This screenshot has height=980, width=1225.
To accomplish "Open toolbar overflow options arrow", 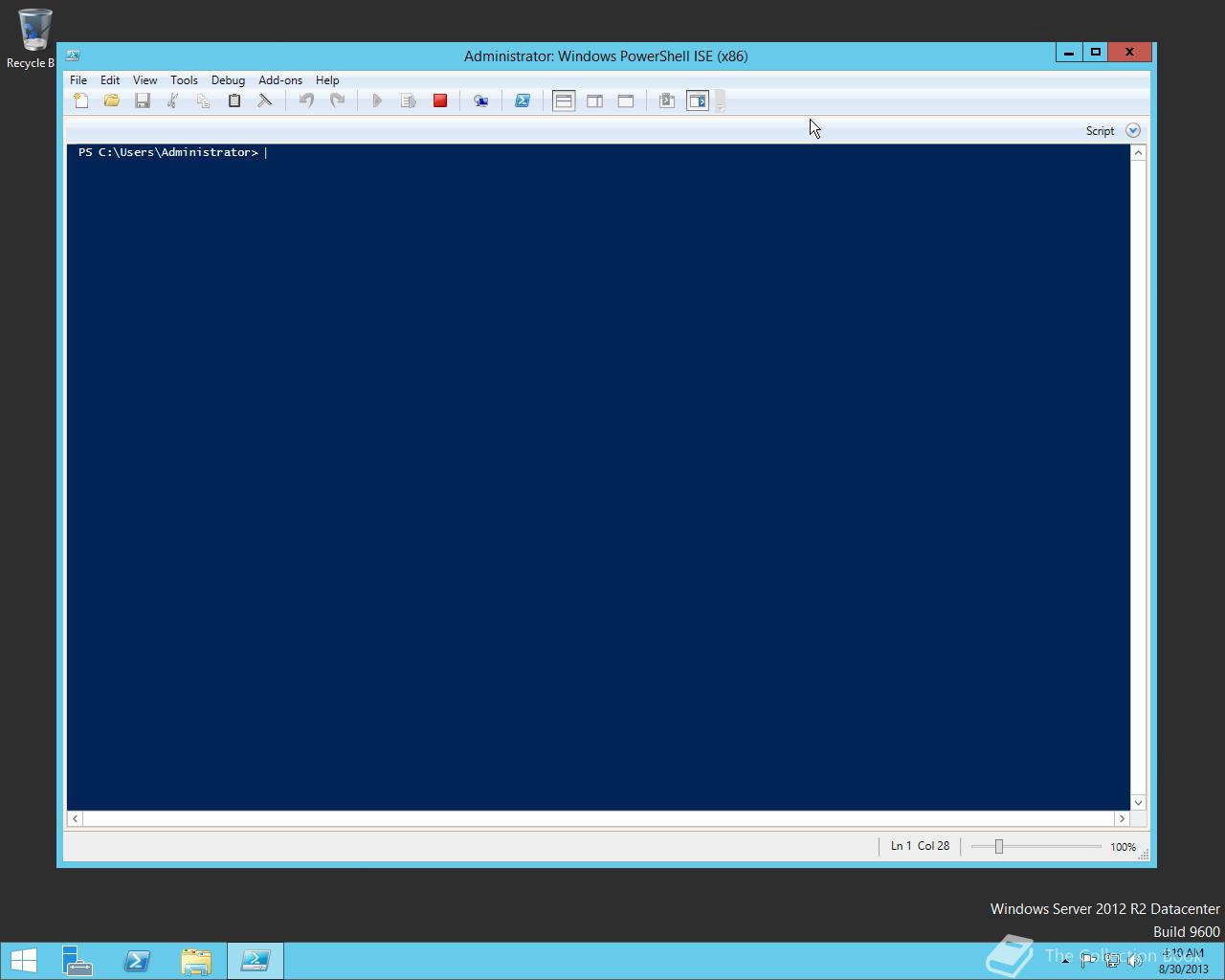I will (x=720, y=101).
